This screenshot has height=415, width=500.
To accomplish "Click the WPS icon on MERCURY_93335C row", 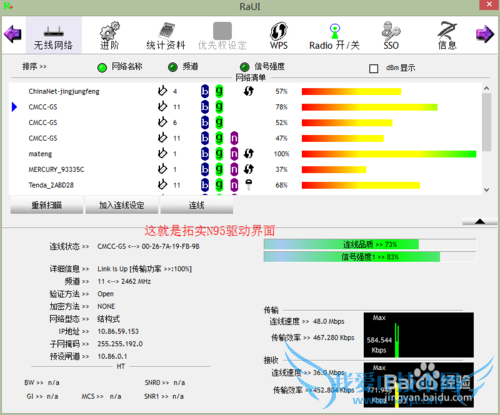I will click(249, 169).
